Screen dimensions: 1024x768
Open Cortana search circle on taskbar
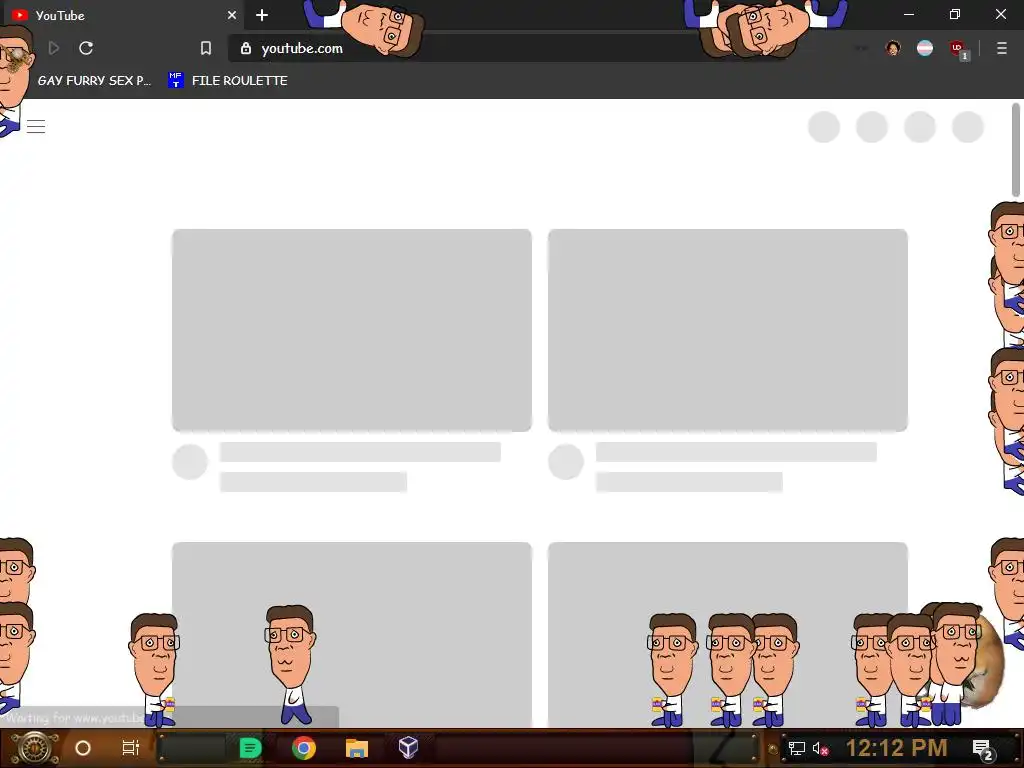tap(83, 748)
